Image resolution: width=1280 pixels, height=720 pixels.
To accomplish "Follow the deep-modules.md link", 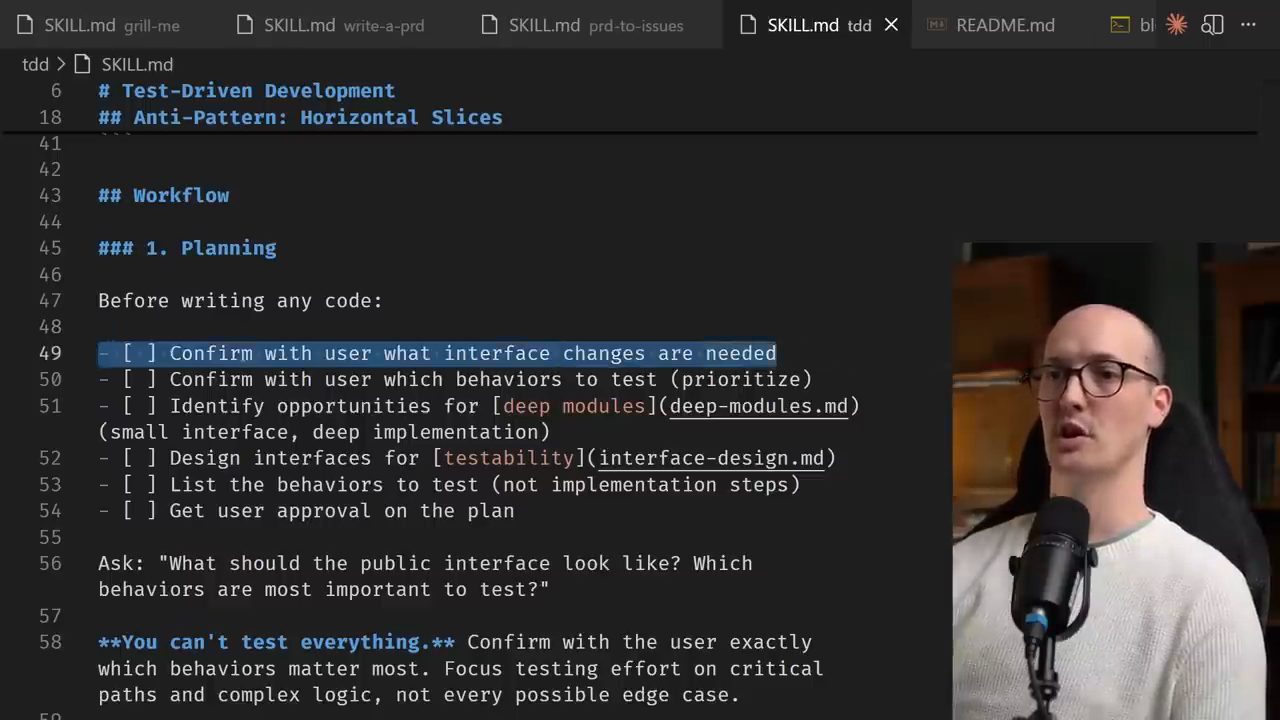I will [x=759, y=406].
